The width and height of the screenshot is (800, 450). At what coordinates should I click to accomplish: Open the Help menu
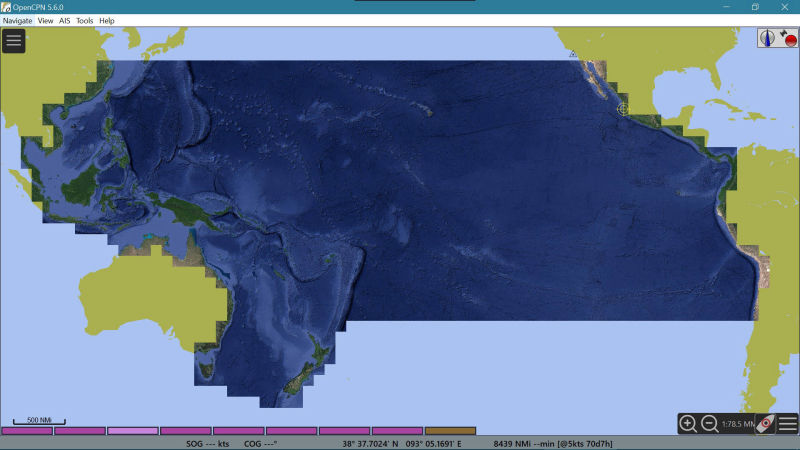(x=107, y=21)
